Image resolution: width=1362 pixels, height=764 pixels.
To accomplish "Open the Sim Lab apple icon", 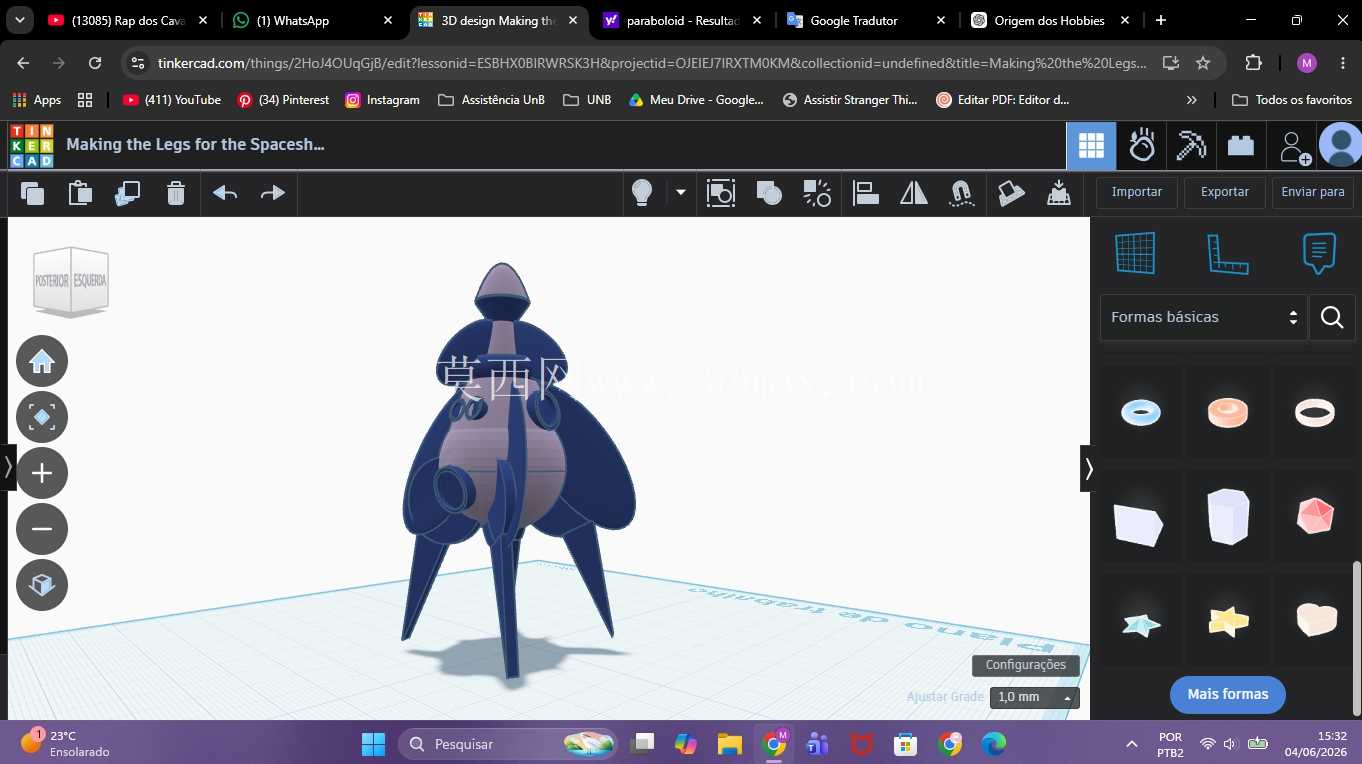I will (x=1142, y=146).
